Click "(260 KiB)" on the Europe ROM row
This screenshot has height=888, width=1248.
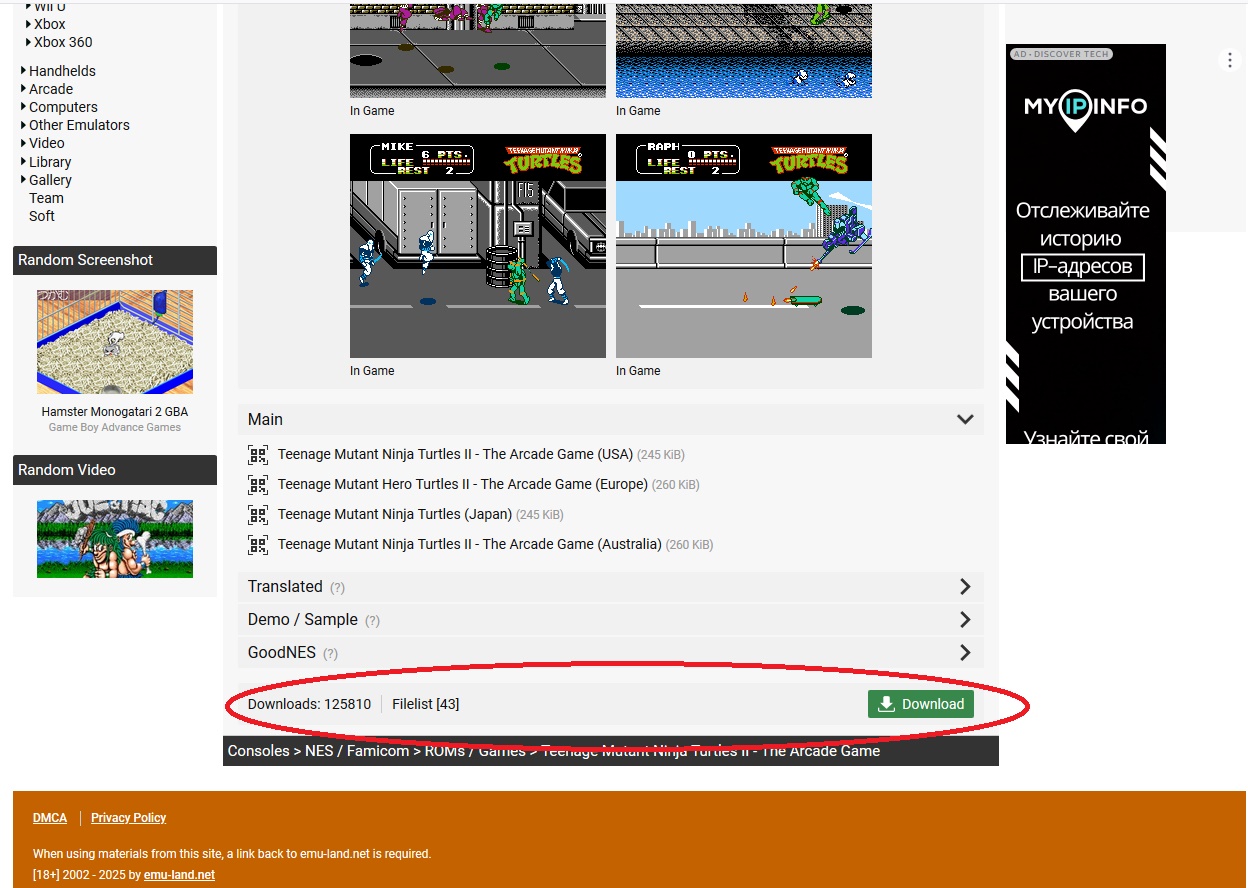676,485
